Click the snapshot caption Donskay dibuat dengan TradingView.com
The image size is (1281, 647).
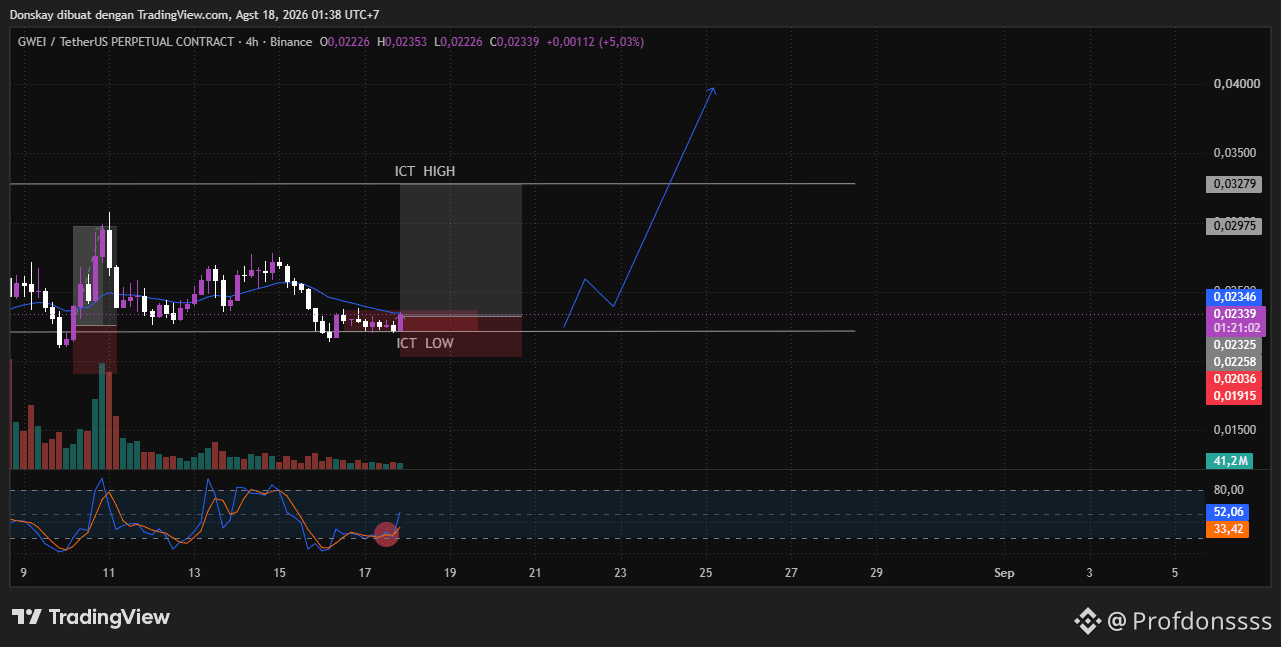click(119, 15)
